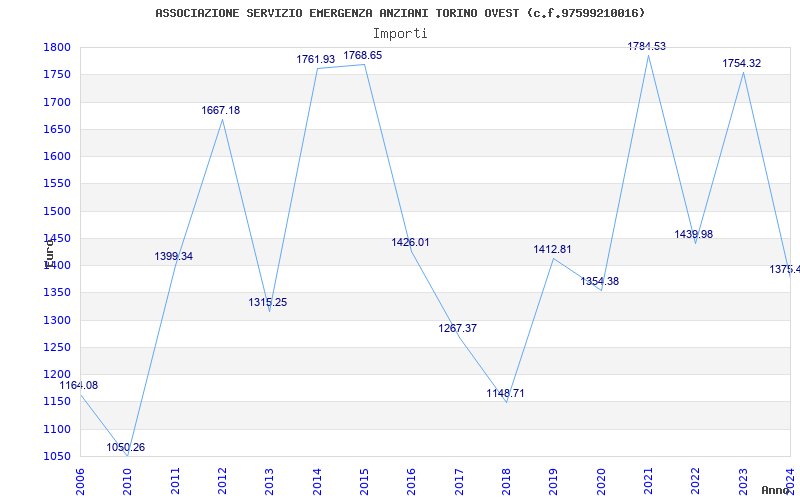
Task: Click the 1050 value on y-axis
Action: point(57,457)
